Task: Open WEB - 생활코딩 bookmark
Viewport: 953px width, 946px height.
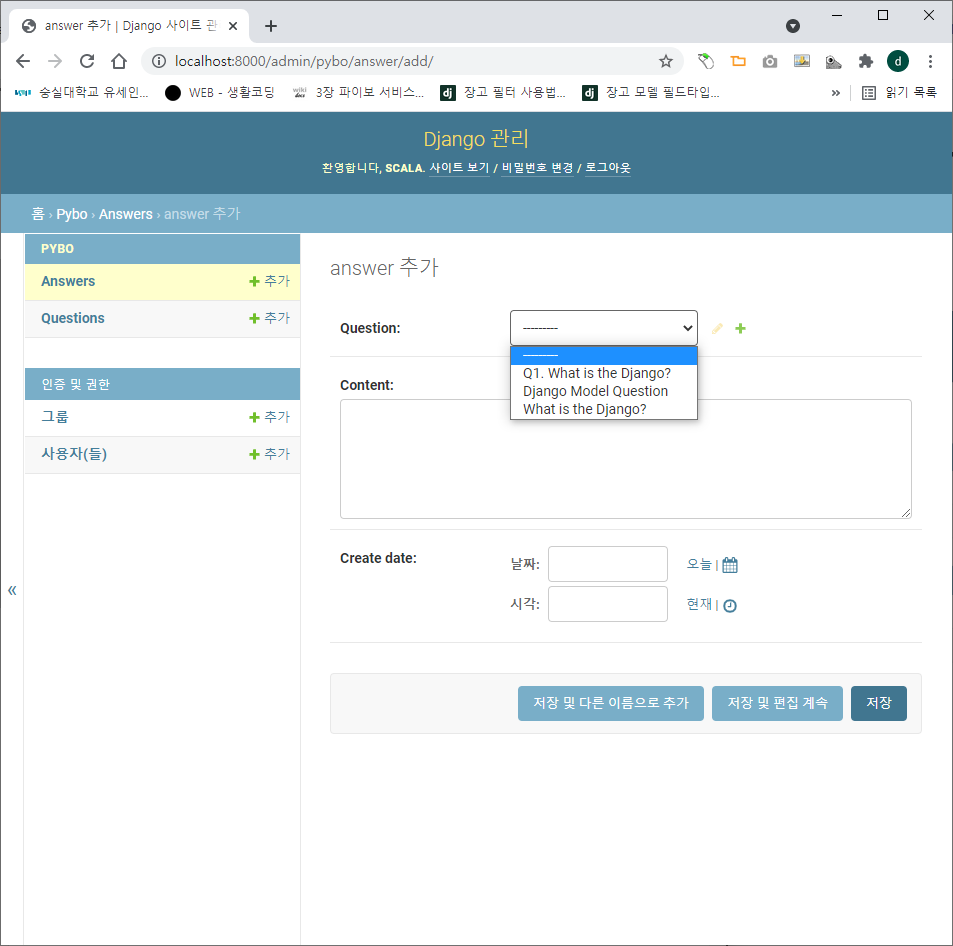Action: (220, 92)
